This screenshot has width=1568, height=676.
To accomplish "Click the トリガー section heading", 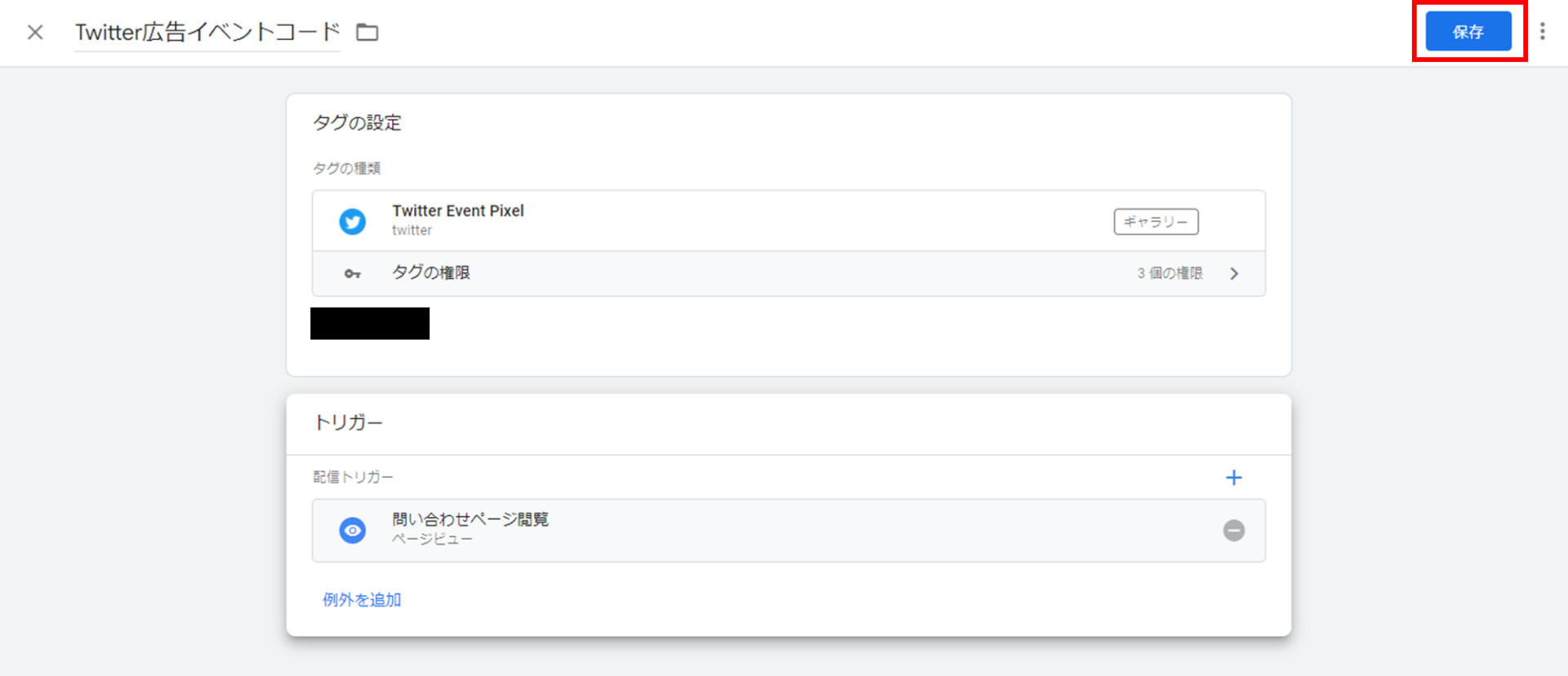I will pyautogui.click(x=348, y=423).
